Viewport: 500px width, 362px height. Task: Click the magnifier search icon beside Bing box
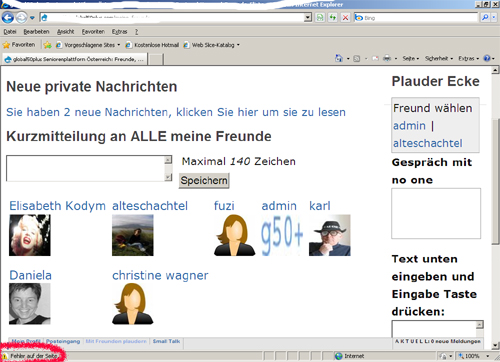[x=485, y=17]
